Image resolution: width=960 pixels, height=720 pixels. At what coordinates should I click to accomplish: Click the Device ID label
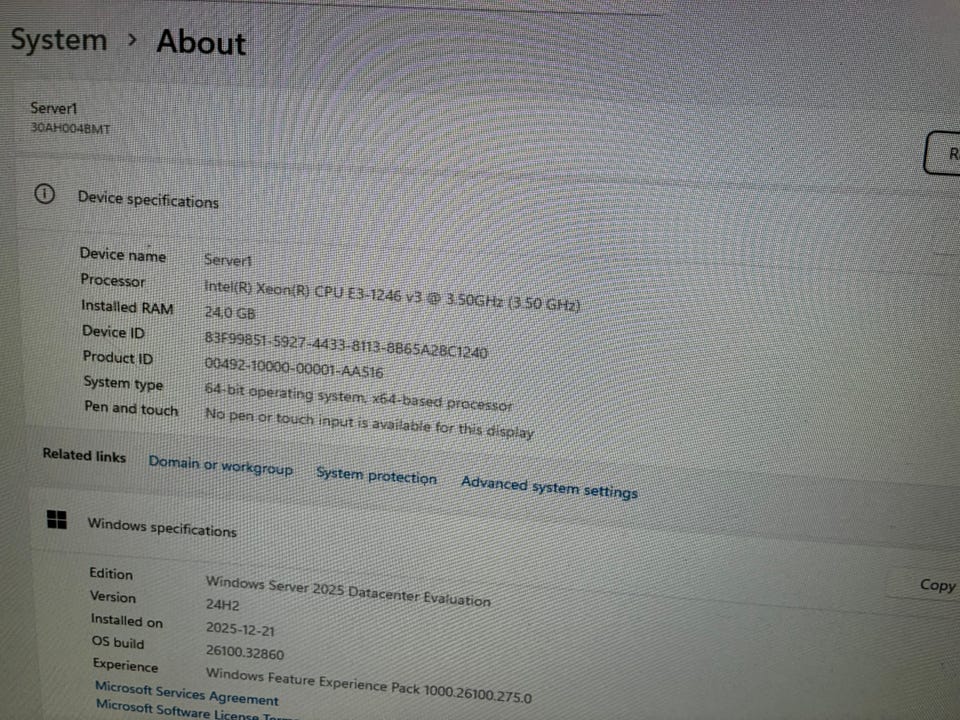pos(113,332)
